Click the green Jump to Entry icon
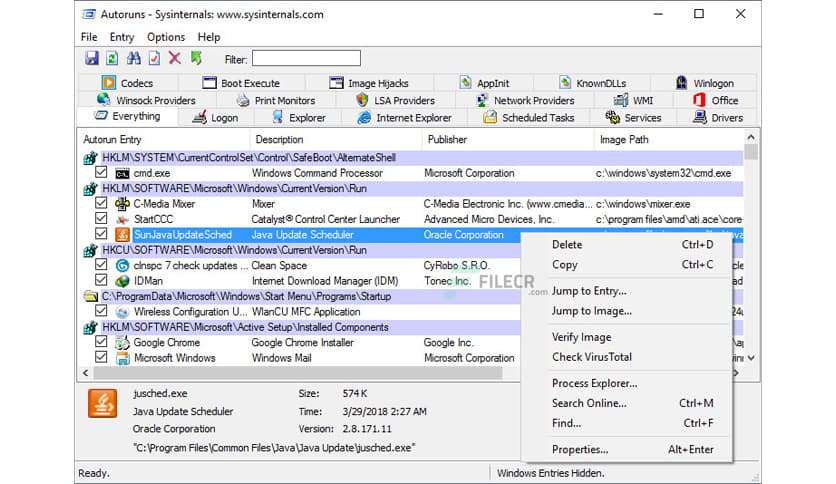The image size is (836, 484). point(196,59)
